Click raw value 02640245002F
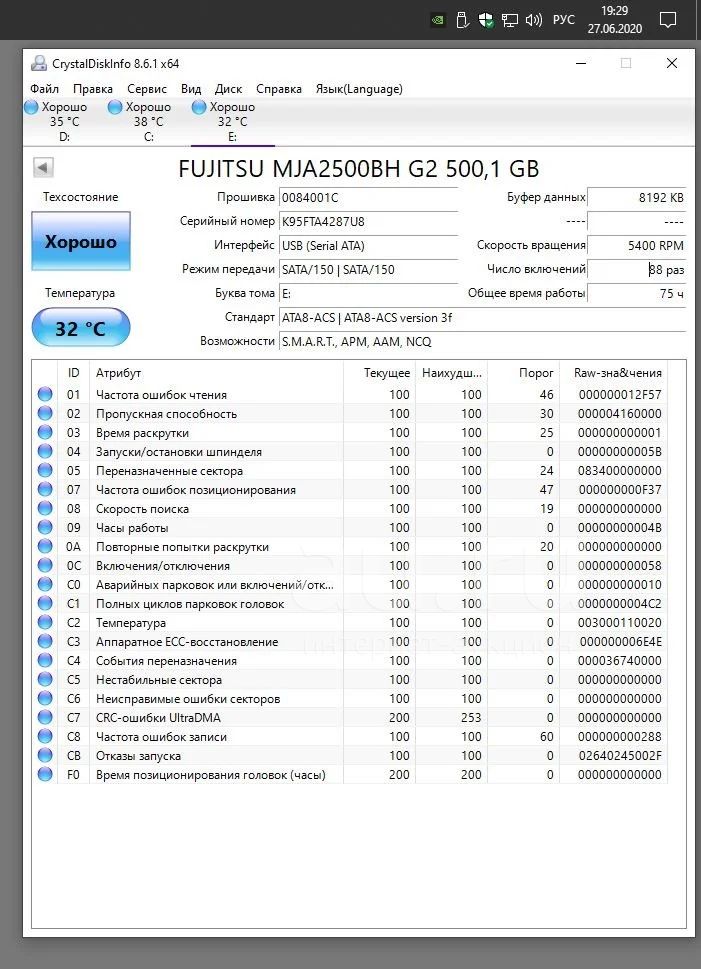Viewport: 701px width, 969px height. 620,755
